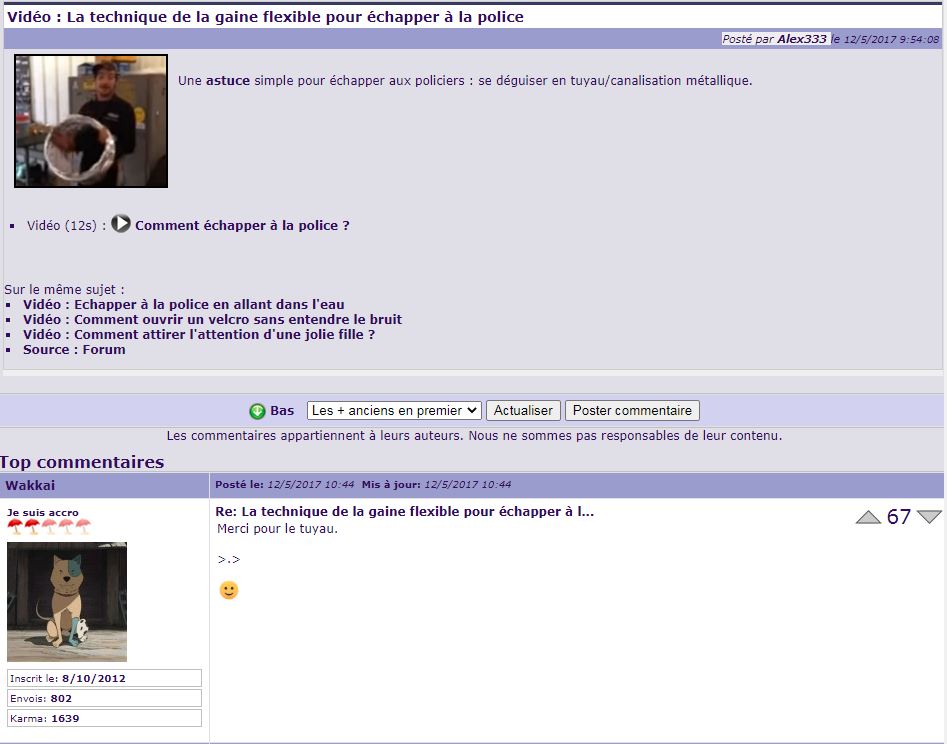Open Wakkai's dog avatar image

67,601
